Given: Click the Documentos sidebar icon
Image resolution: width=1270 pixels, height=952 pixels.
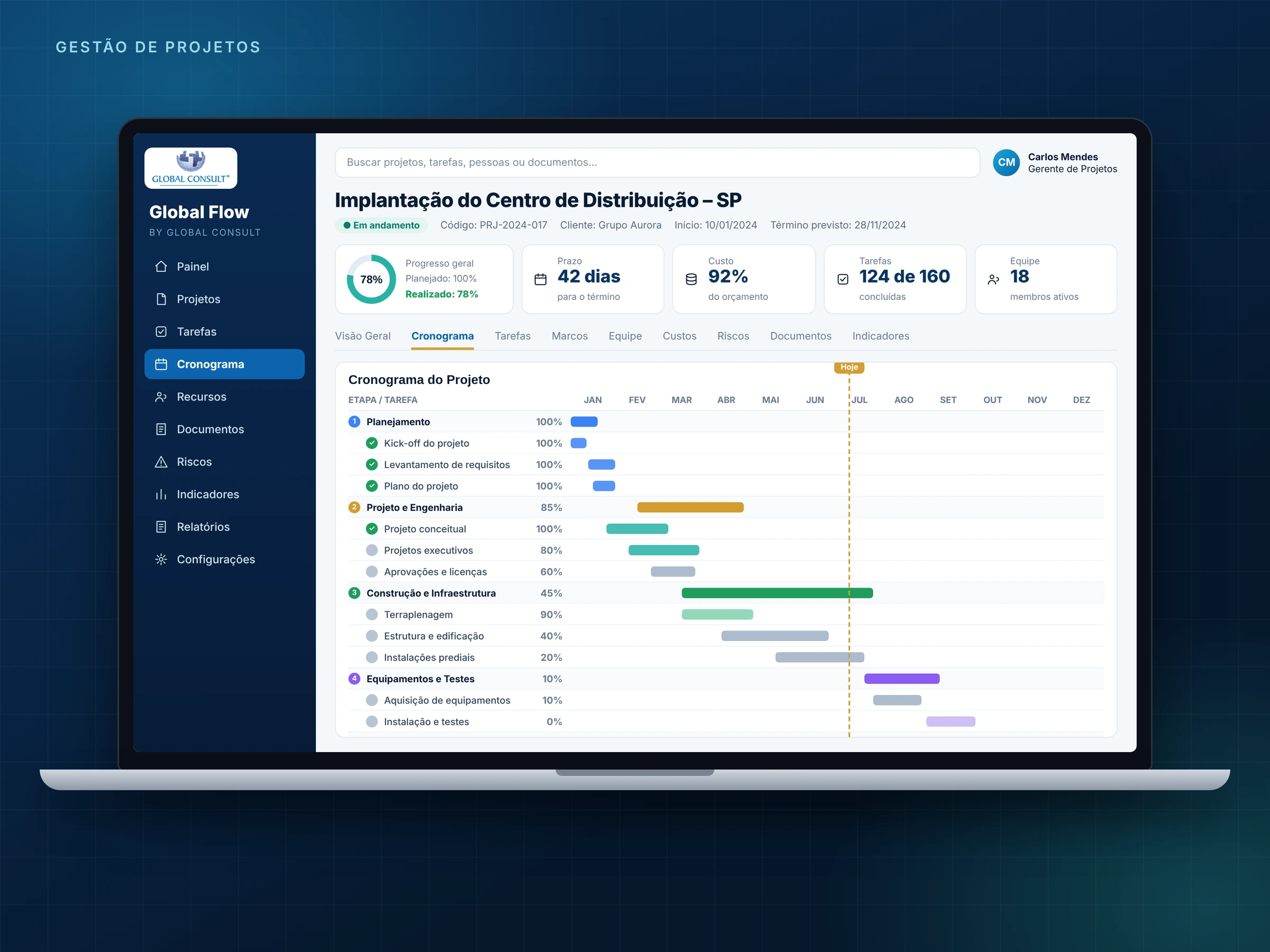Looking at the screenshot, I should tap(161, 429).
